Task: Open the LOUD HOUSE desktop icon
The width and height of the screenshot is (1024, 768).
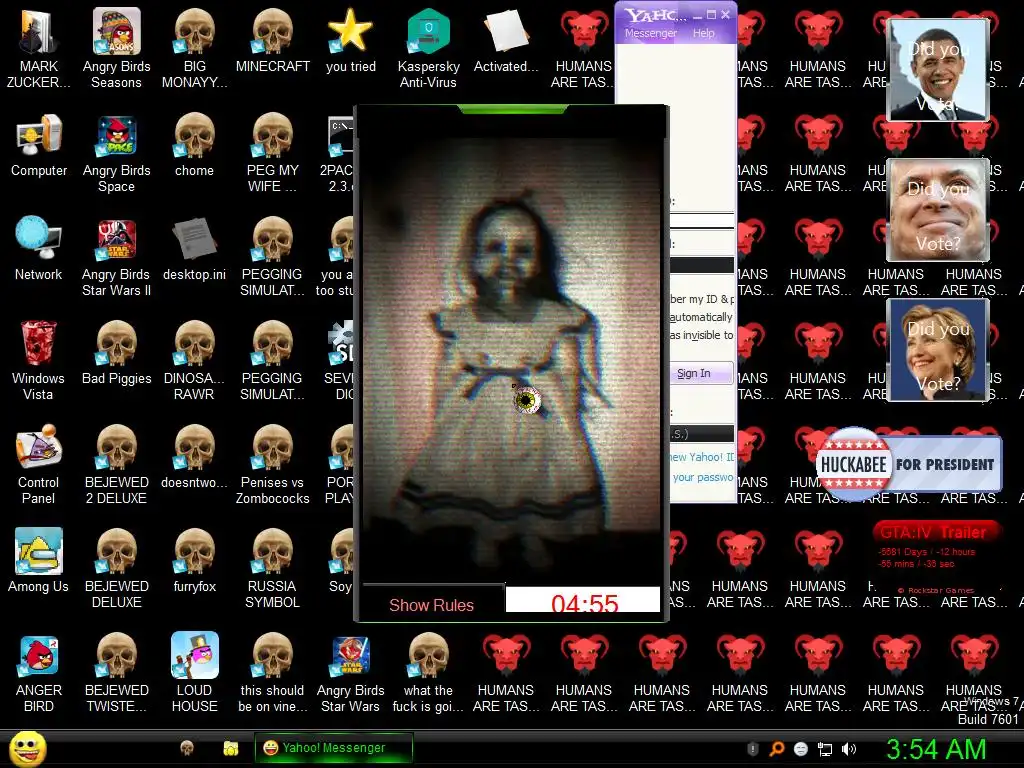Action: (x=194, y=673)
